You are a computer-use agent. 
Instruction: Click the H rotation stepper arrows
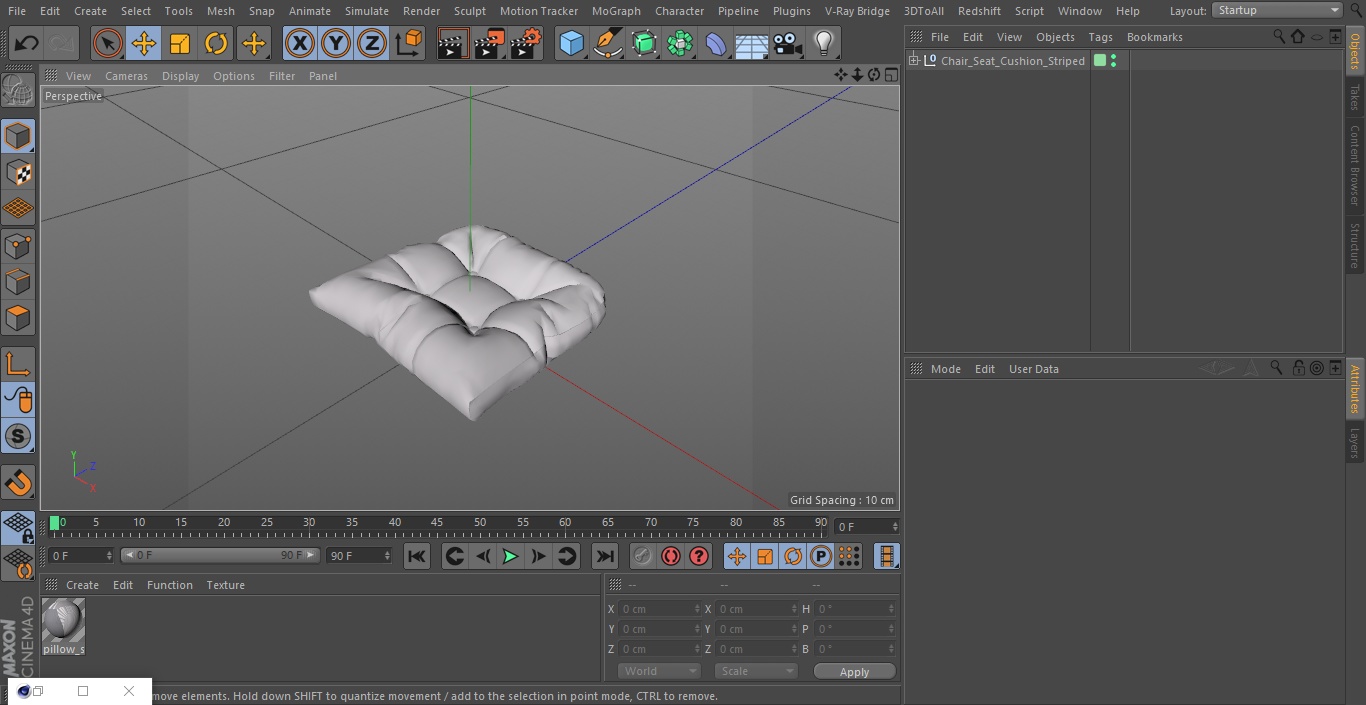(x=891, y=609)
